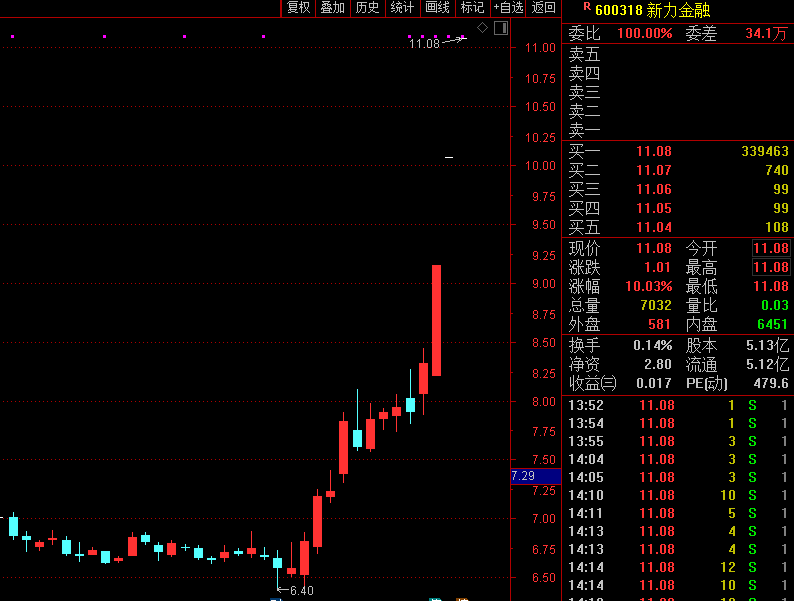Click the 内盘 6451 value
This screenshot has width=794, height=601.
click(x=773, y=325)
